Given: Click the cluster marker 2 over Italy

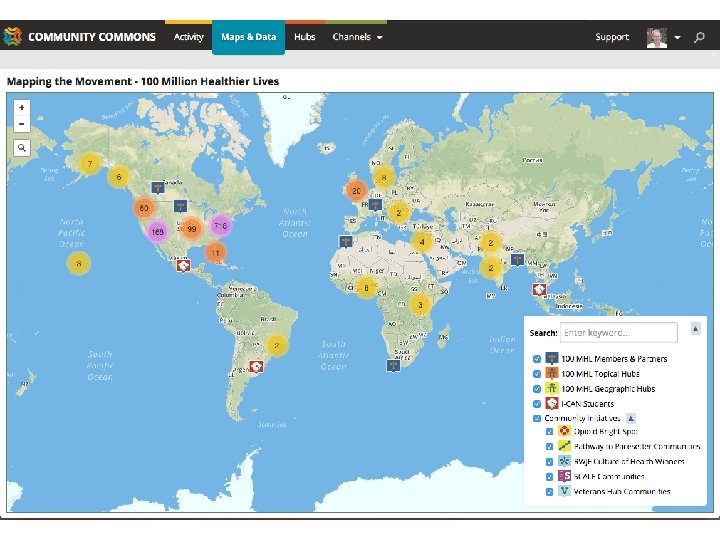Looking at the screenshot, I should [x=399, y=213].
